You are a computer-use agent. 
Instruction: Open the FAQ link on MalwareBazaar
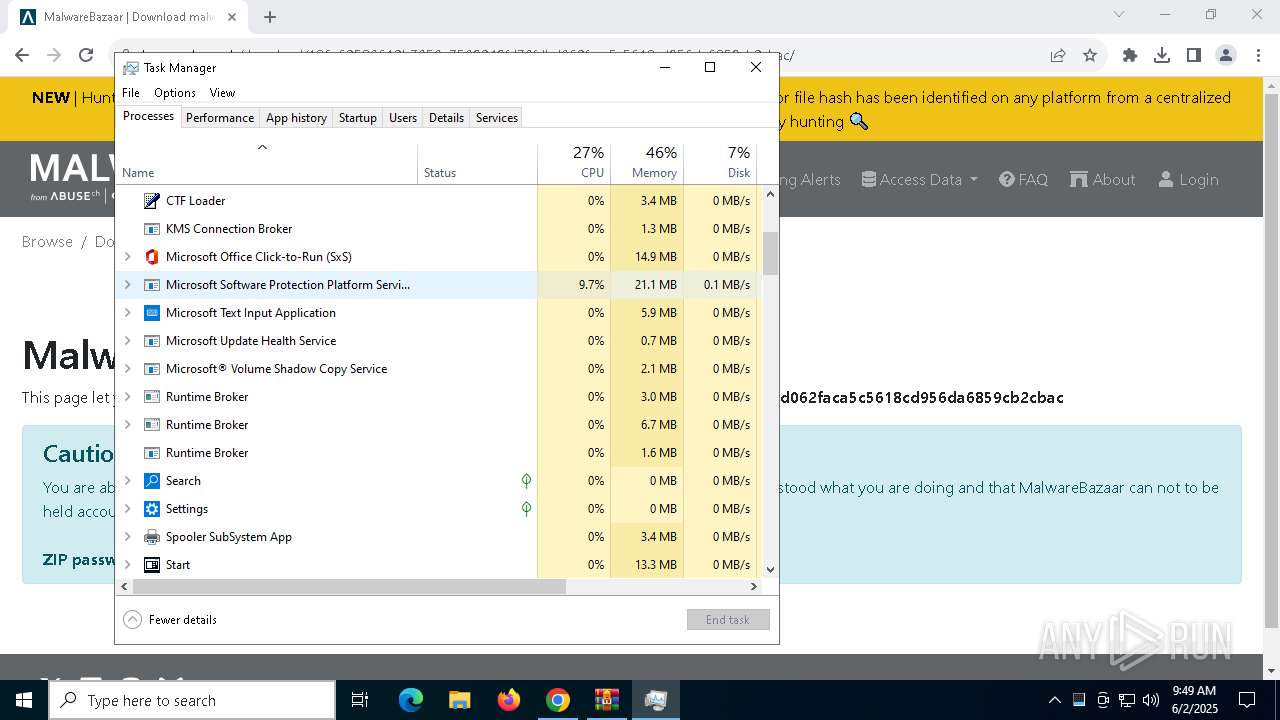pos(1023,180)
